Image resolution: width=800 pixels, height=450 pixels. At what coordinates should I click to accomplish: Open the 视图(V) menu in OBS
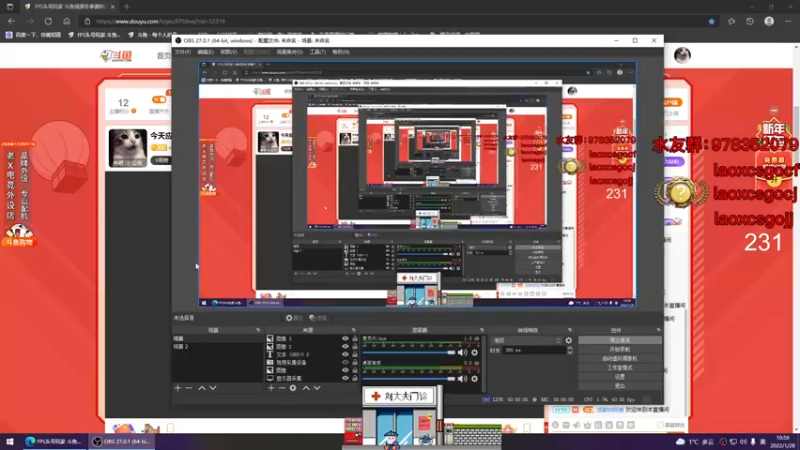point(229,52)
